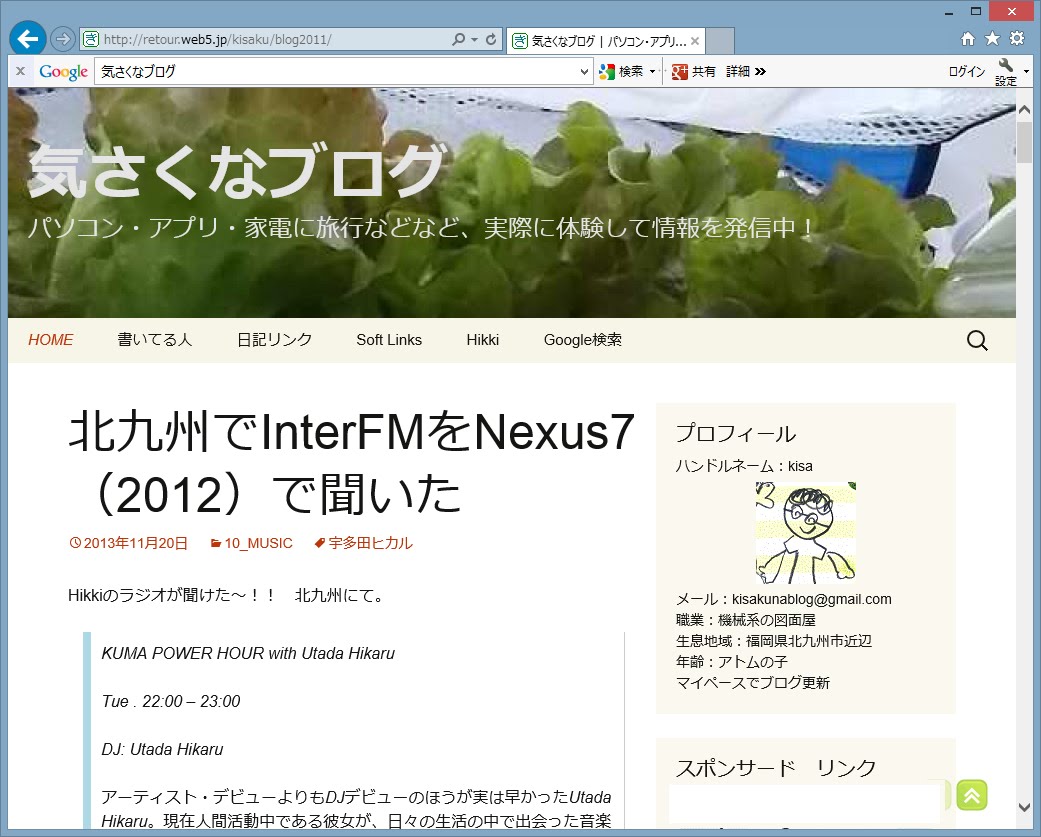This screenshot has width=1041, height=837.
Task: Click the Google logo on the toolbar
Action: [x=63, y=72]
